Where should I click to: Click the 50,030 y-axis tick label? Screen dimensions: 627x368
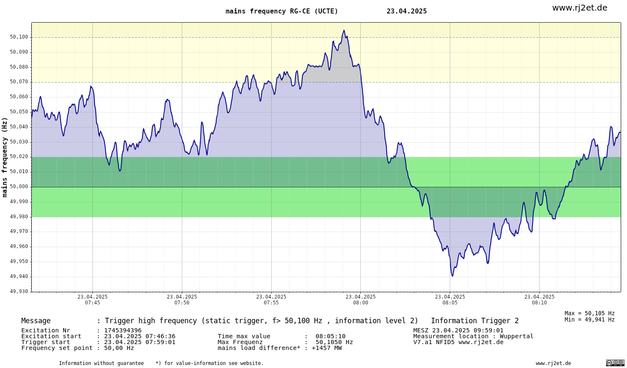click(x=20, y=142)
